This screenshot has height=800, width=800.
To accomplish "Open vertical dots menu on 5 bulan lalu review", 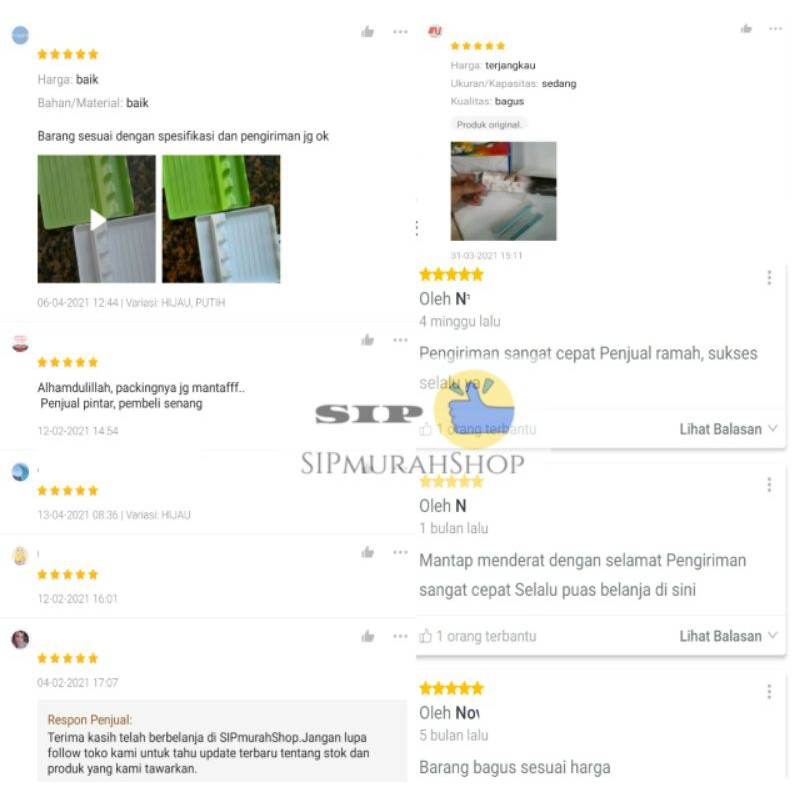I will coord(769,691).
